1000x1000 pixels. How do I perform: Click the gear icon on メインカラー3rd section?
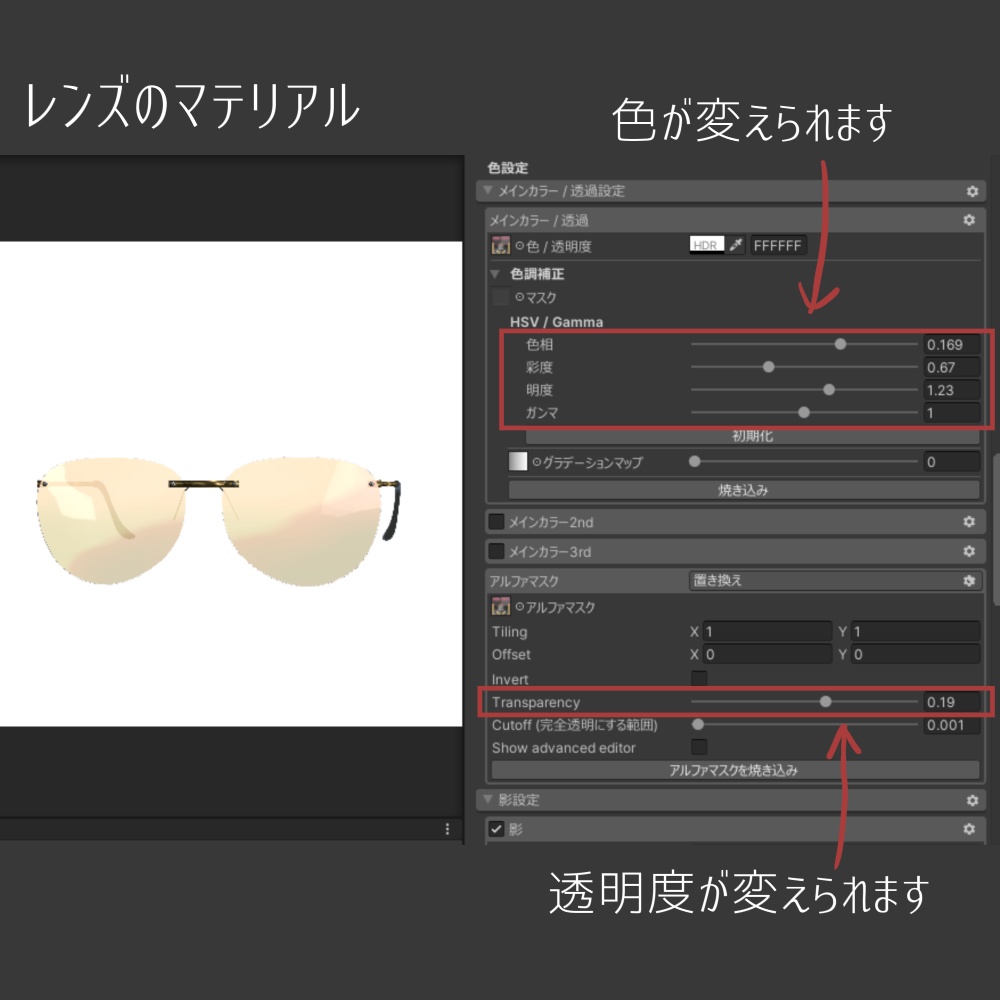(967, 549)
